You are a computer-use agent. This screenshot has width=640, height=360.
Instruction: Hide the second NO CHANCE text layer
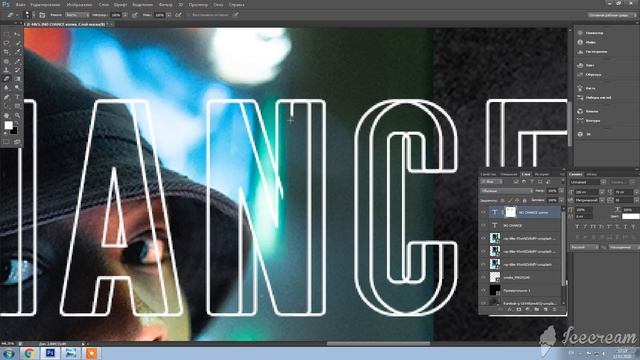(x=483, y=226)
